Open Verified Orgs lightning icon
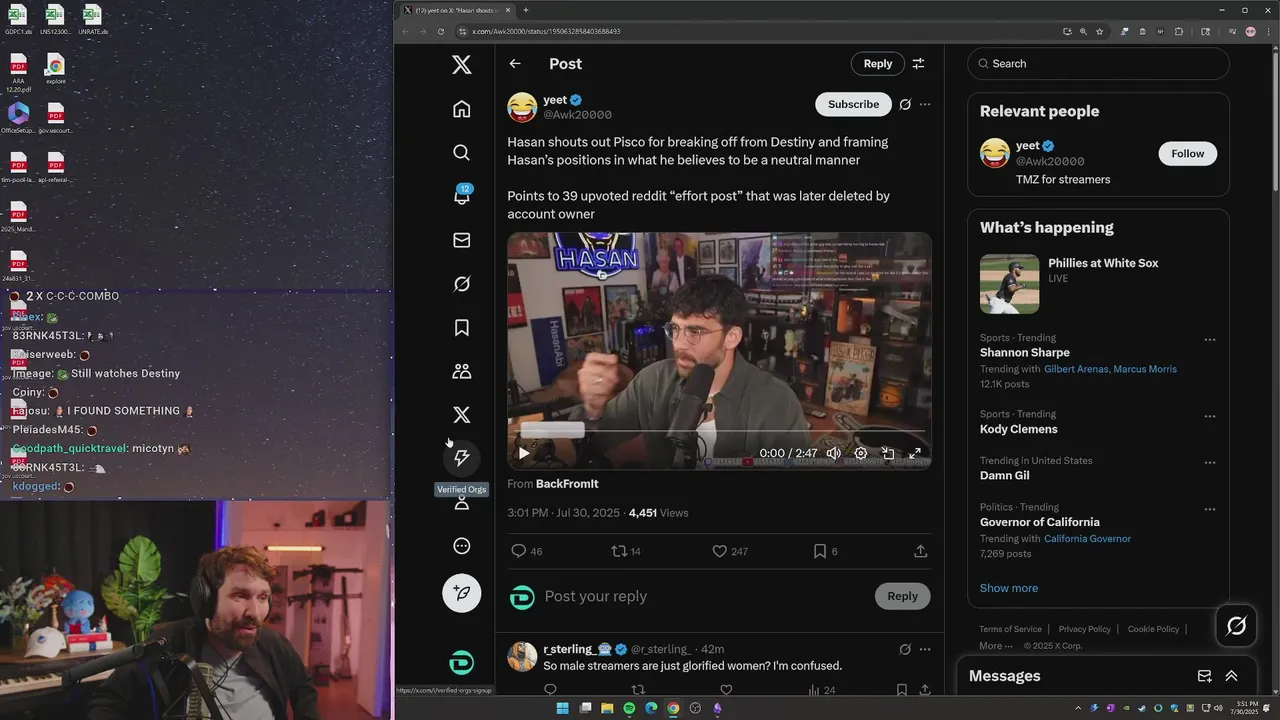Image resolution: width=1280 pixels, height=720 pixels. [x=461, y=458]
